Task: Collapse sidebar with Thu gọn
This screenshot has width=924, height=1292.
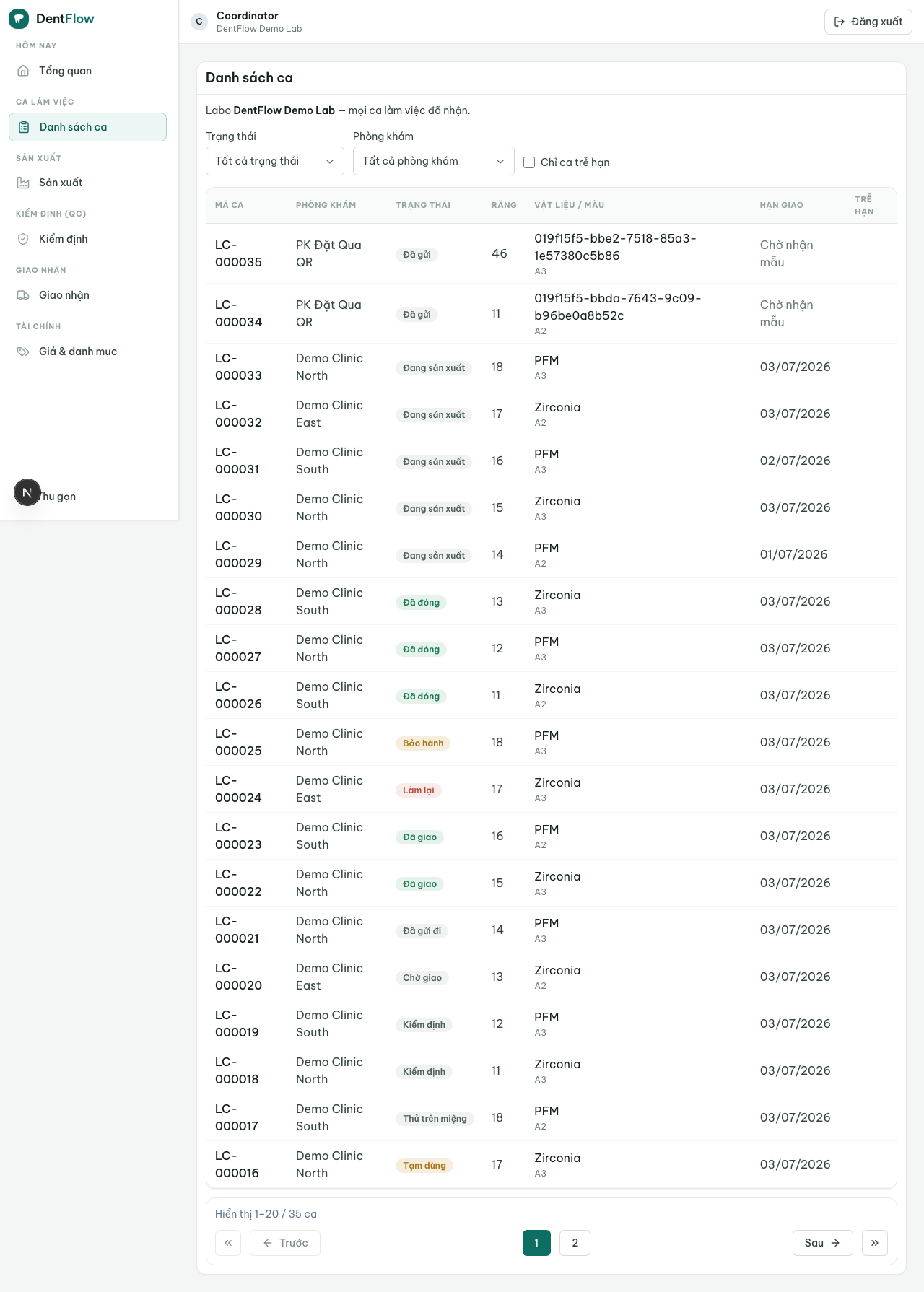Action: (x=89, y=497)
